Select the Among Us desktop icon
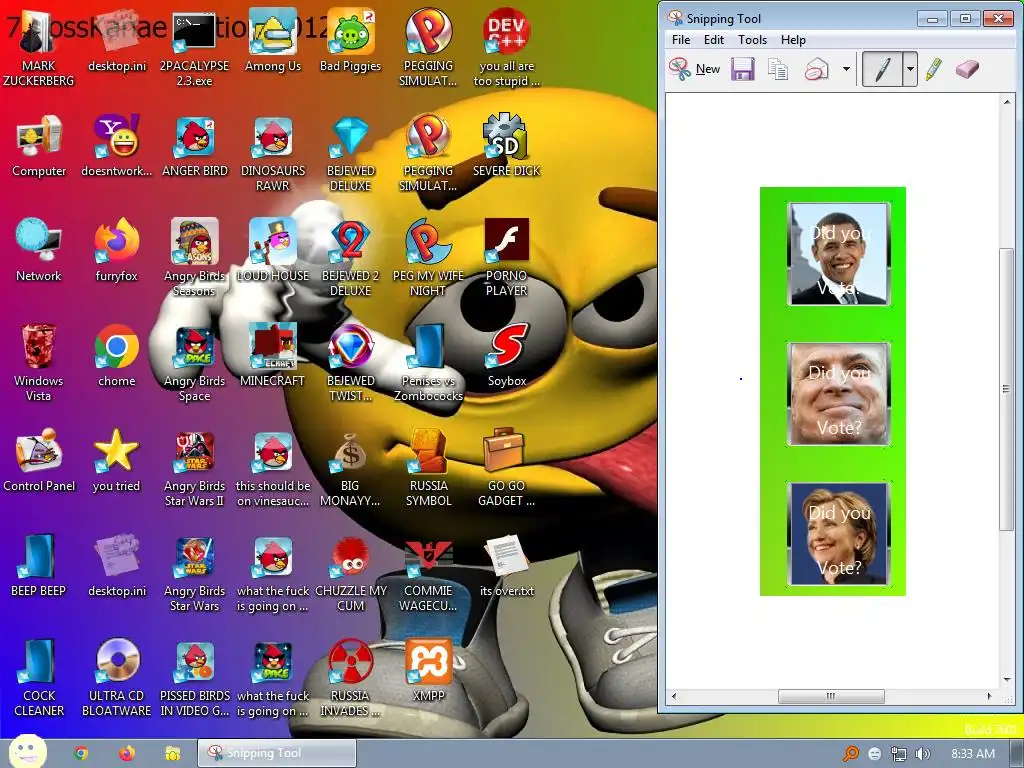The height and width of the screenshot is (768, 1024). pos(272,41)
